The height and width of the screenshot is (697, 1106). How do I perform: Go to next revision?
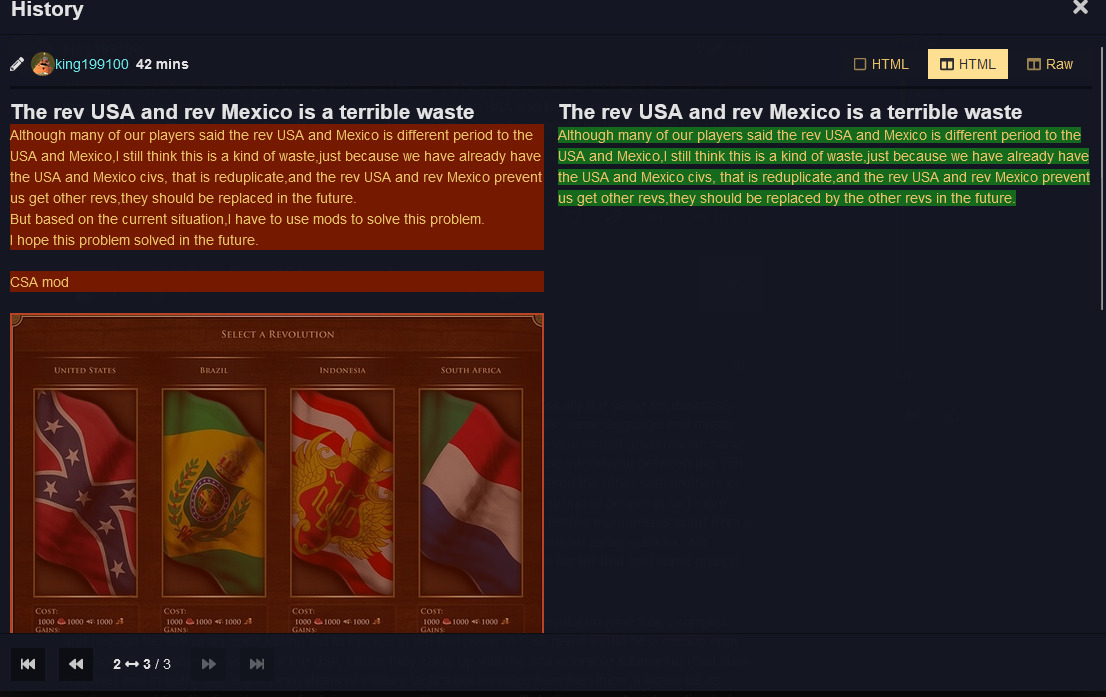coord(209,664)
